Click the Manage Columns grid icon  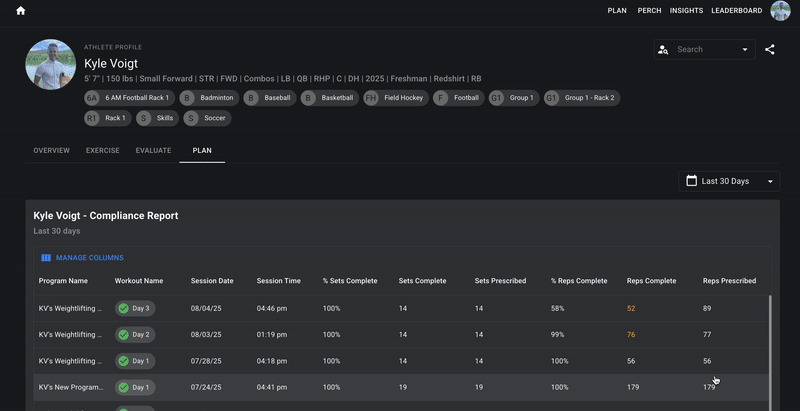tap(46, 258)
